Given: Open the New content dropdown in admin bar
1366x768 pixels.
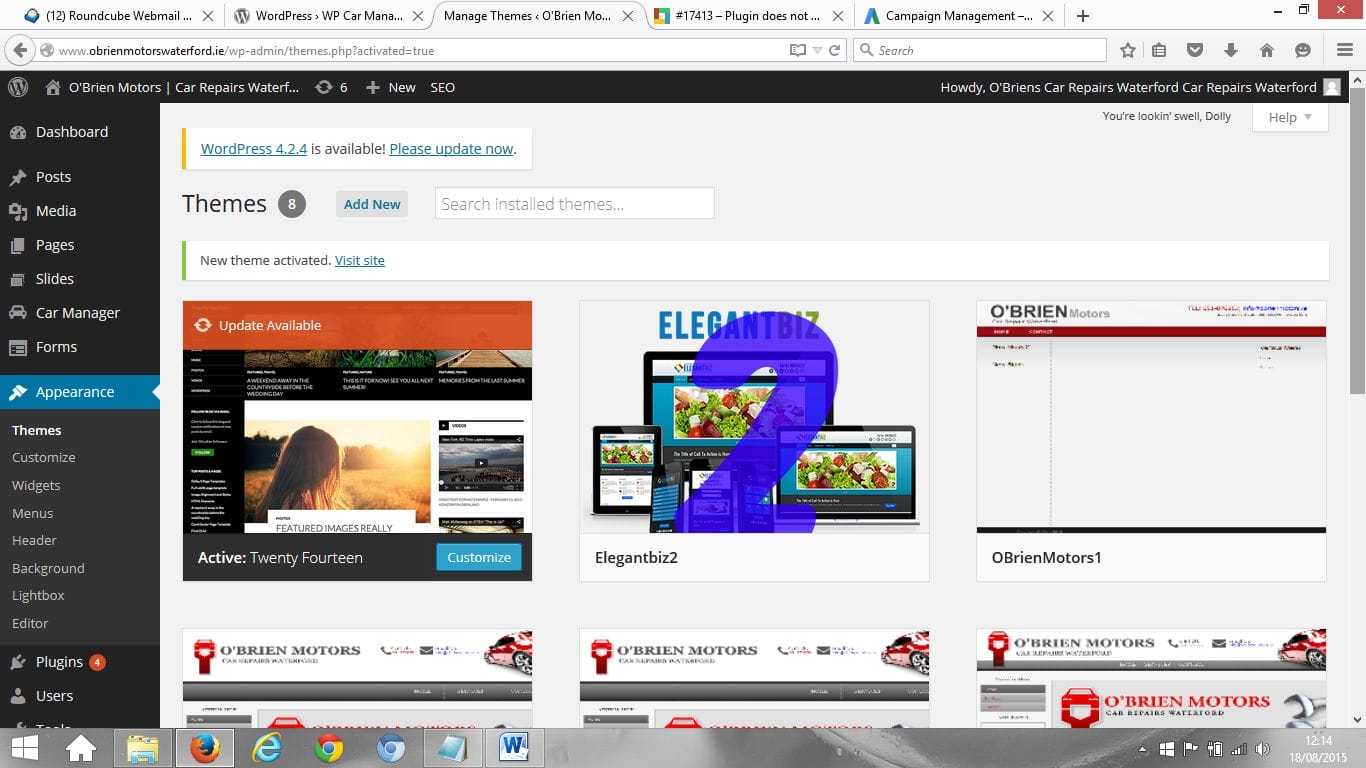Looking at the screenshot, I should click(391, 87).
